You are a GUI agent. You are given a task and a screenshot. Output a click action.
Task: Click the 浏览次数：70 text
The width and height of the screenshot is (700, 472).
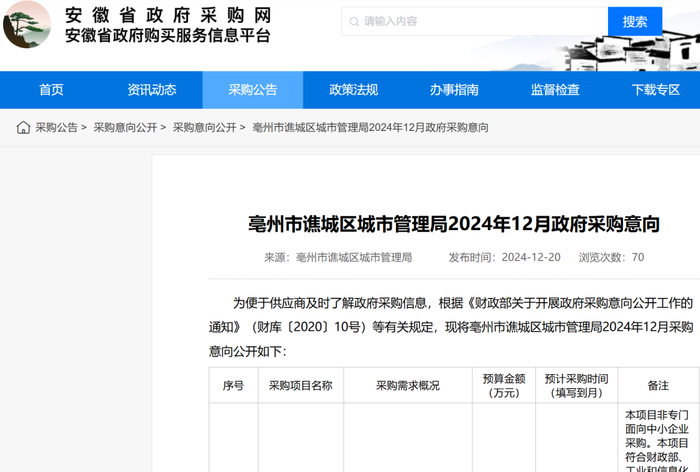click(611, 258)
